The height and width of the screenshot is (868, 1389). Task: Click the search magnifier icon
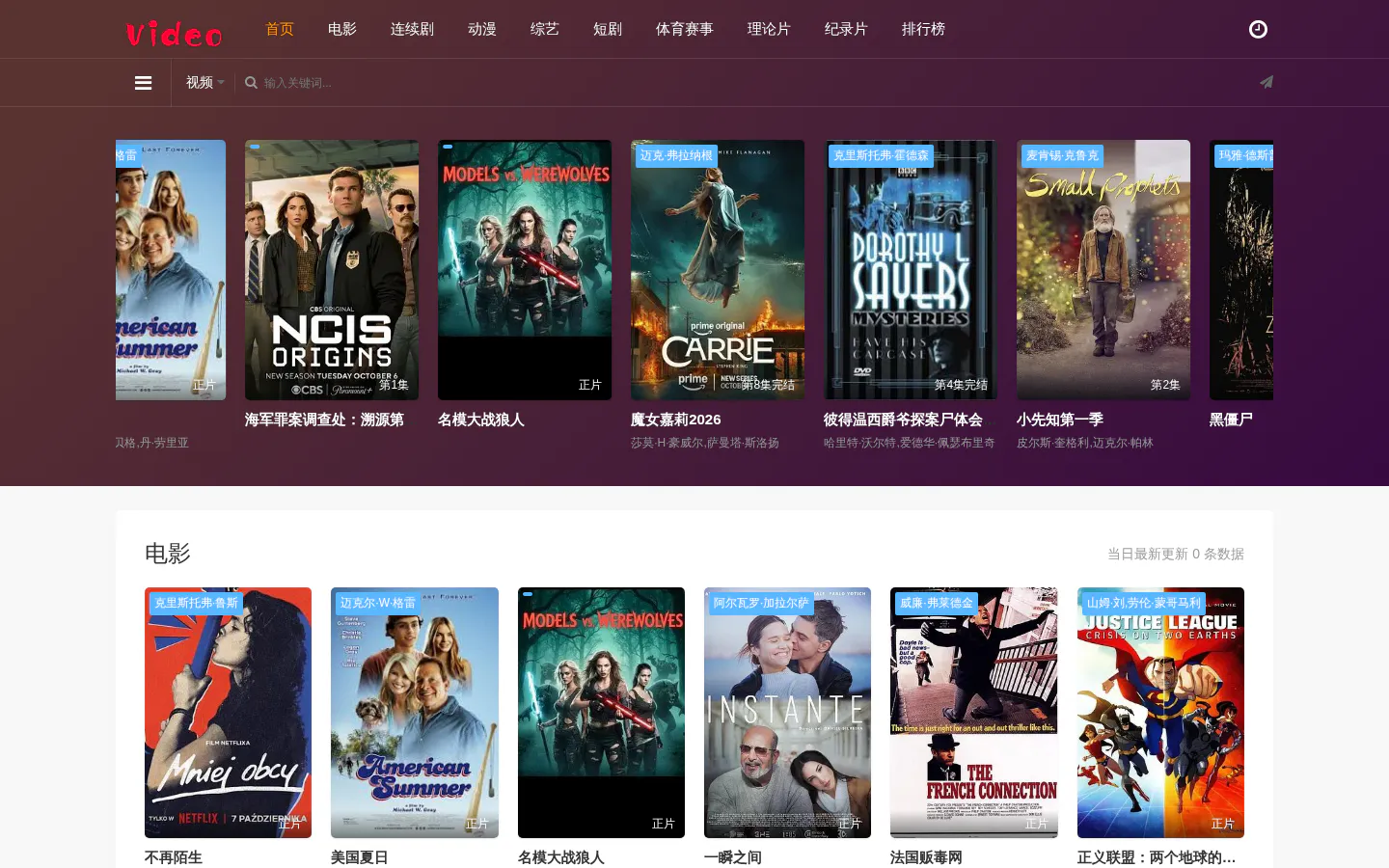click(251, 83)
